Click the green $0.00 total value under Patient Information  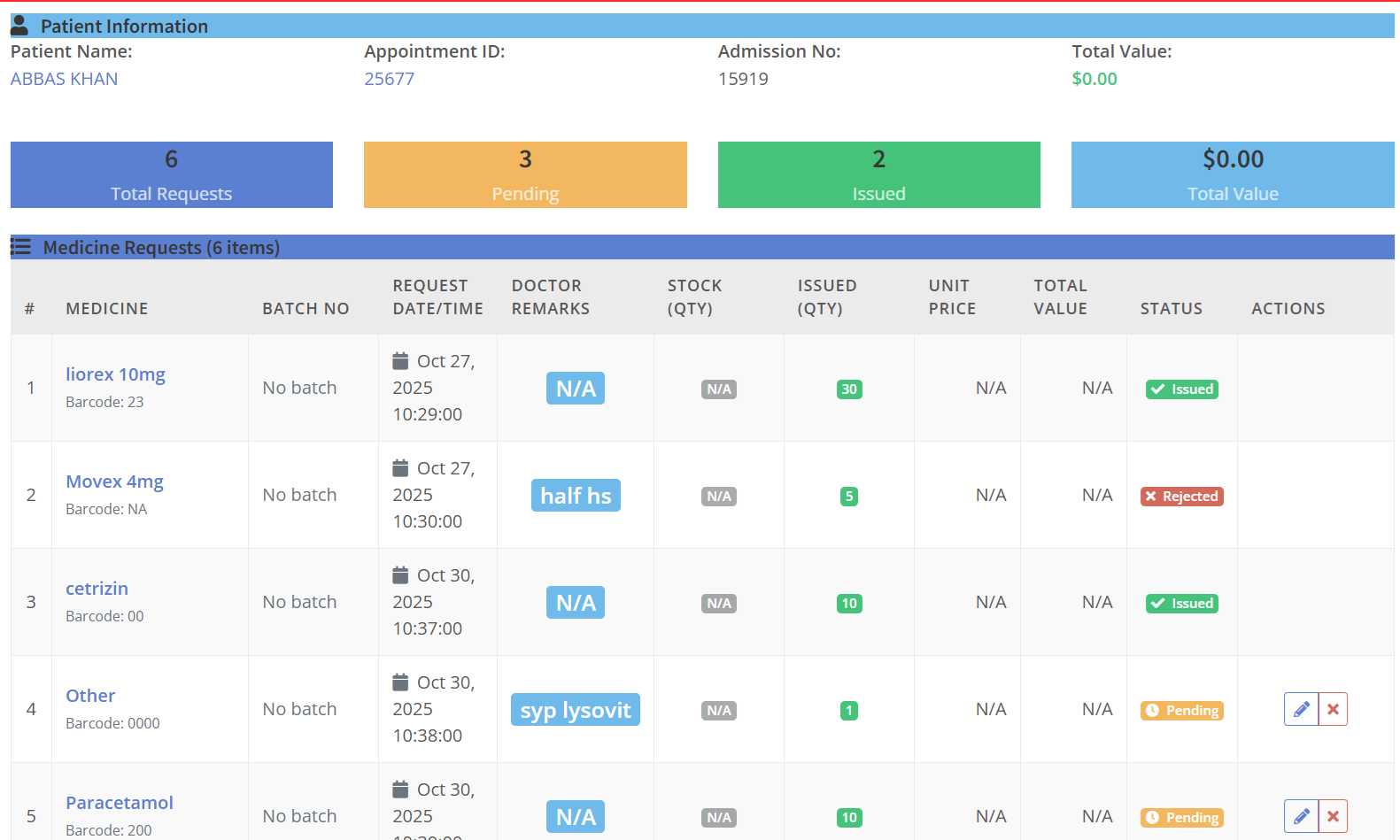click(x=1094, y=79)
